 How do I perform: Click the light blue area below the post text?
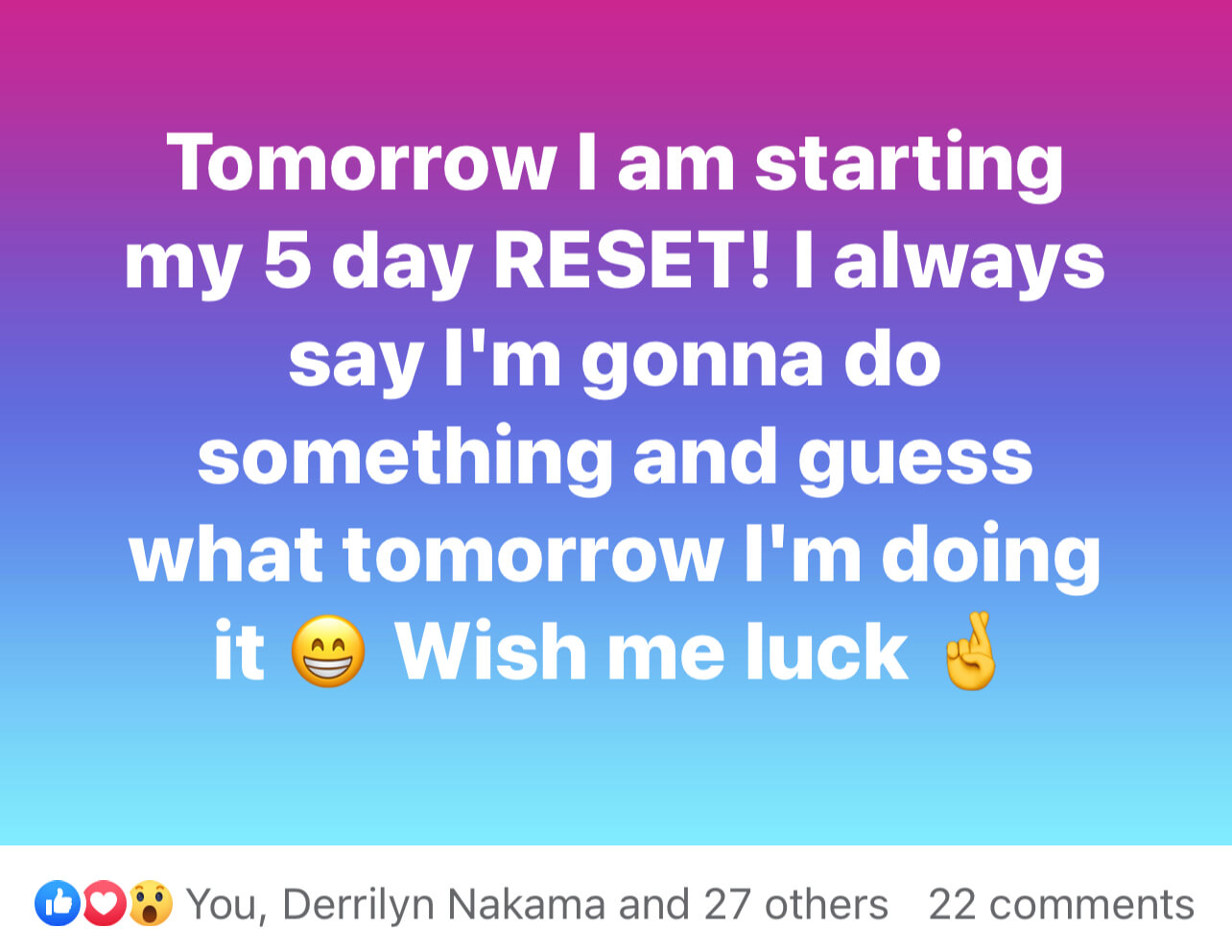coord(615,777)
